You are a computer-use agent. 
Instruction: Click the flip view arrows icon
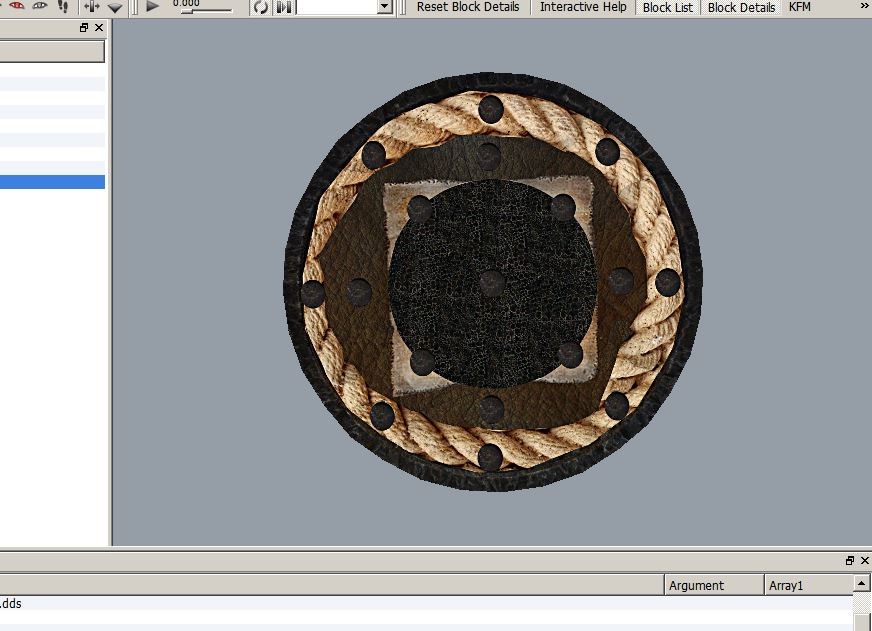click(92, 6)
